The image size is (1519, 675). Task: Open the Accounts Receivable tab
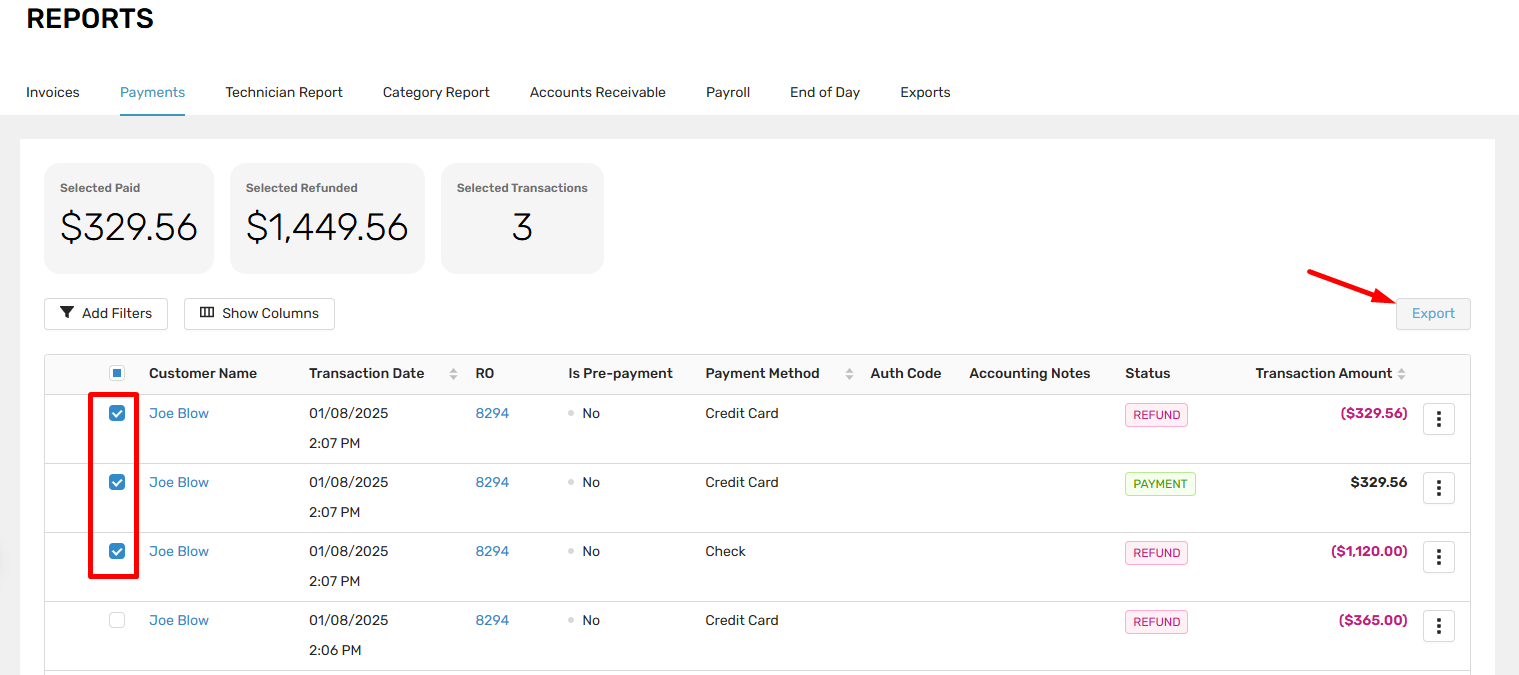tap(598, 92)
